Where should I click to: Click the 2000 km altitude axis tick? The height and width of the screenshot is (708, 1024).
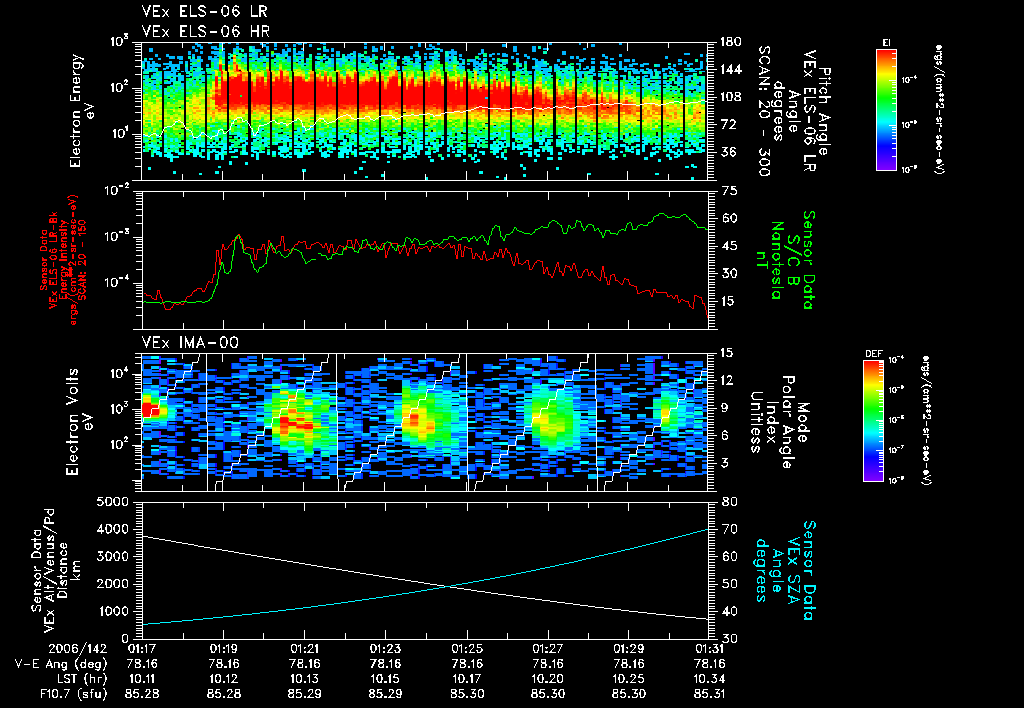pos(113,584)
